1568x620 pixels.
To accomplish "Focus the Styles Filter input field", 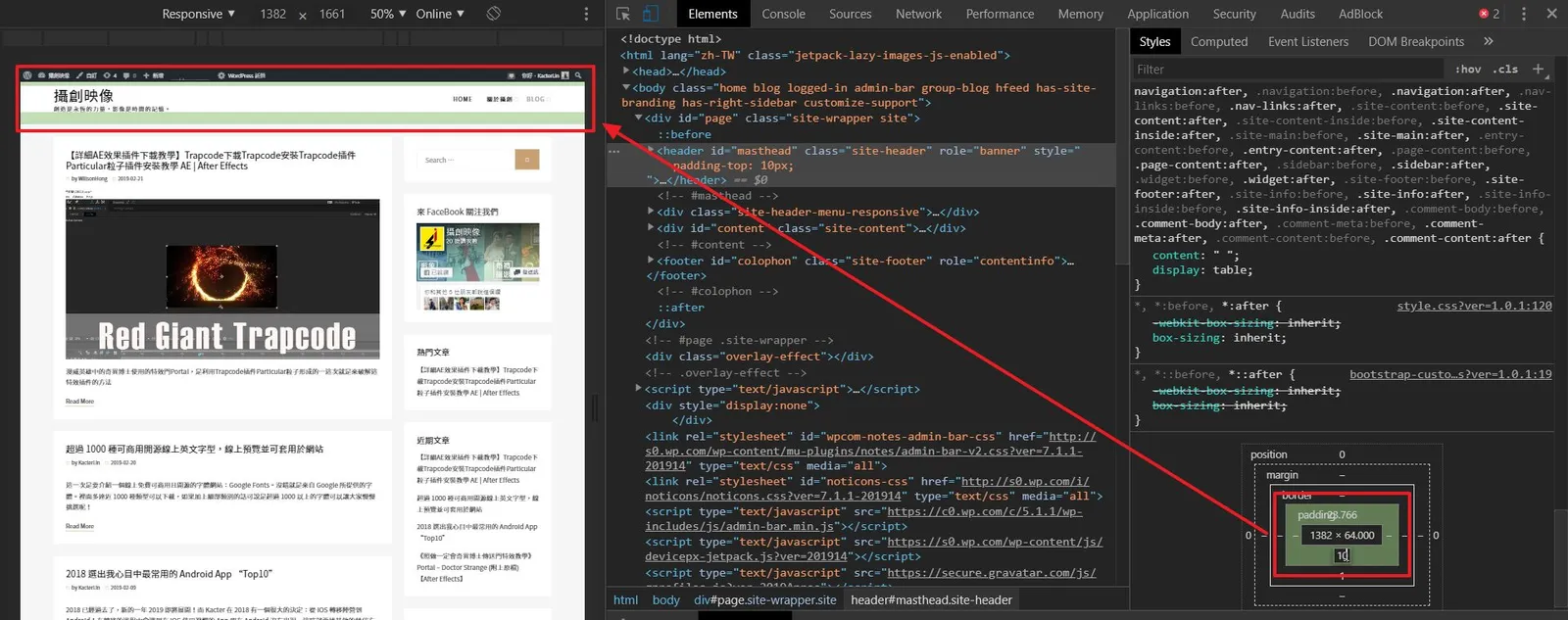I will (x=1288, y=70).
